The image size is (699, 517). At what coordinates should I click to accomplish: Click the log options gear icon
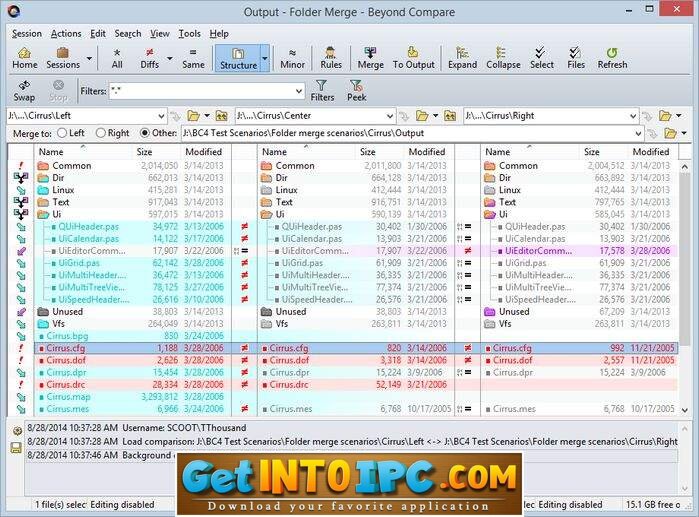click(17, 431)
